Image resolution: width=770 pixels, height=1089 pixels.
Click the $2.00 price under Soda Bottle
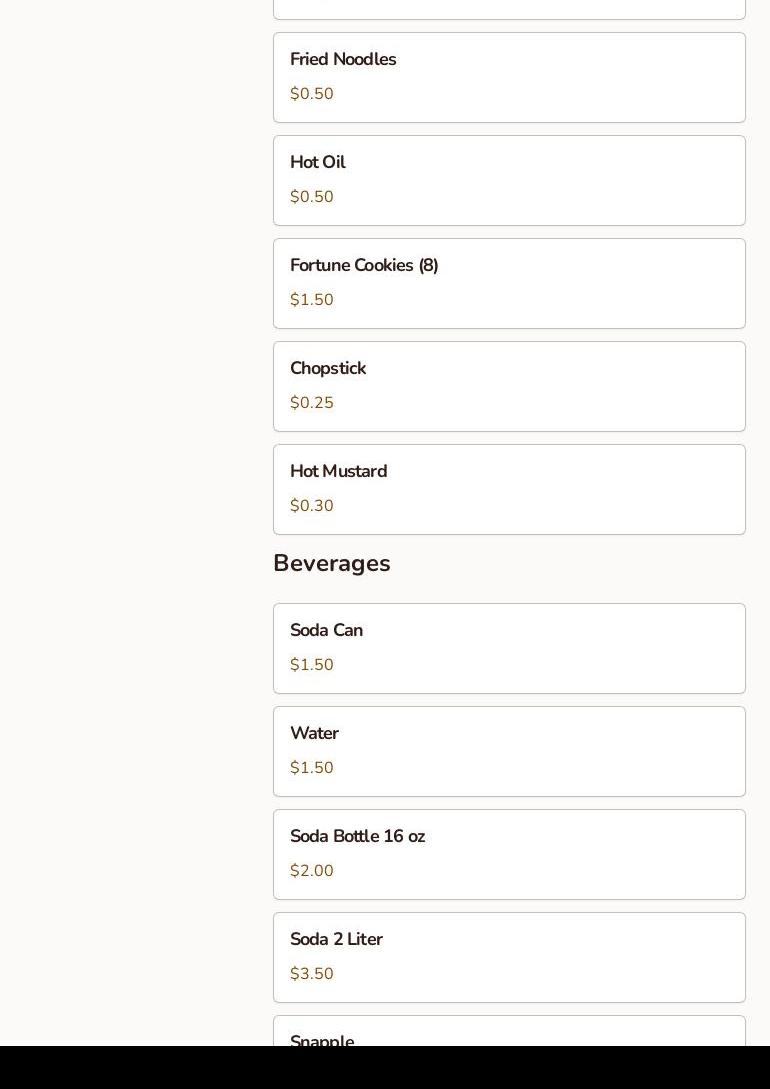312,871
